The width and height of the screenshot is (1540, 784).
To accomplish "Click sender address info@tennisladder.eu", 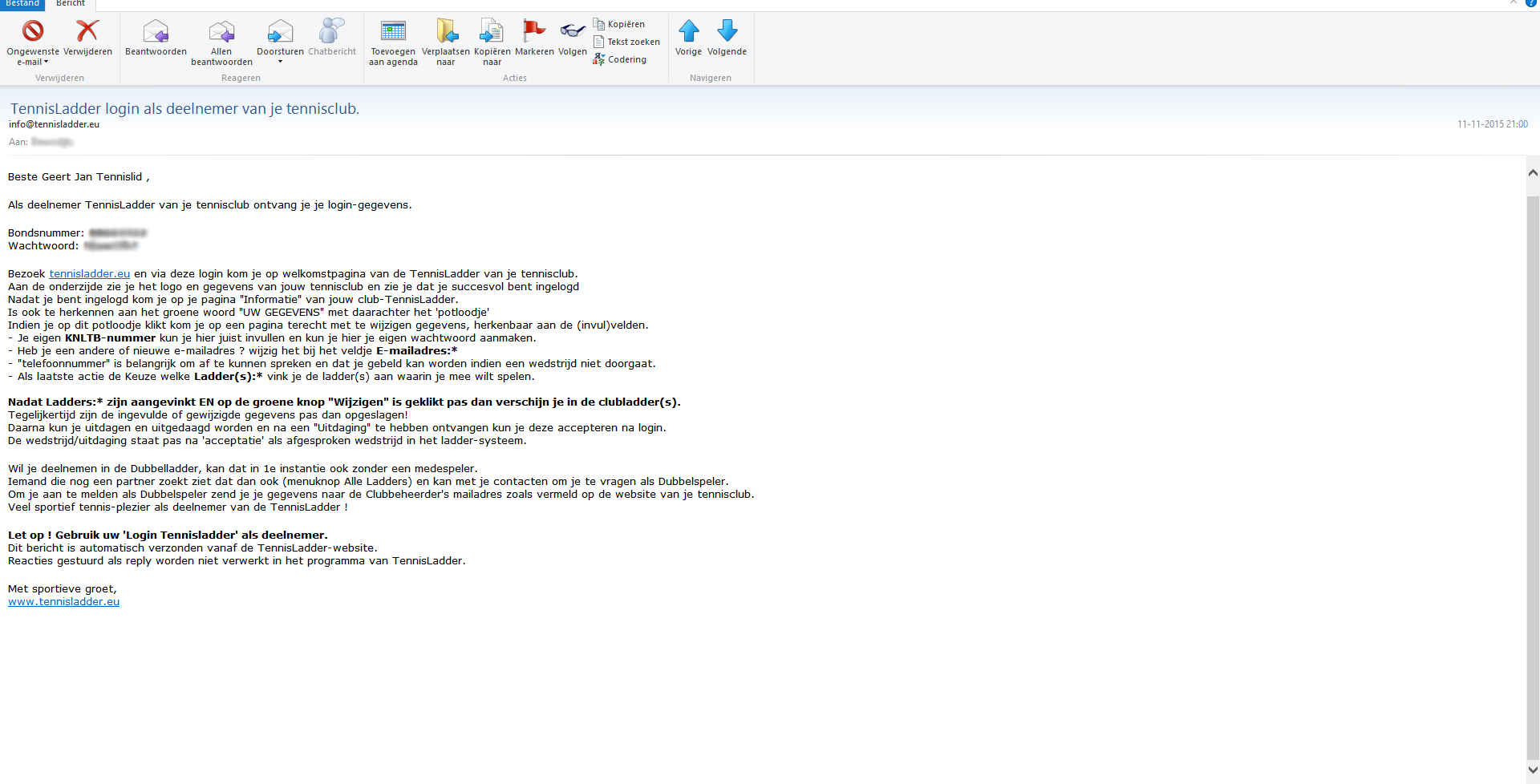I will pos(54,124).
